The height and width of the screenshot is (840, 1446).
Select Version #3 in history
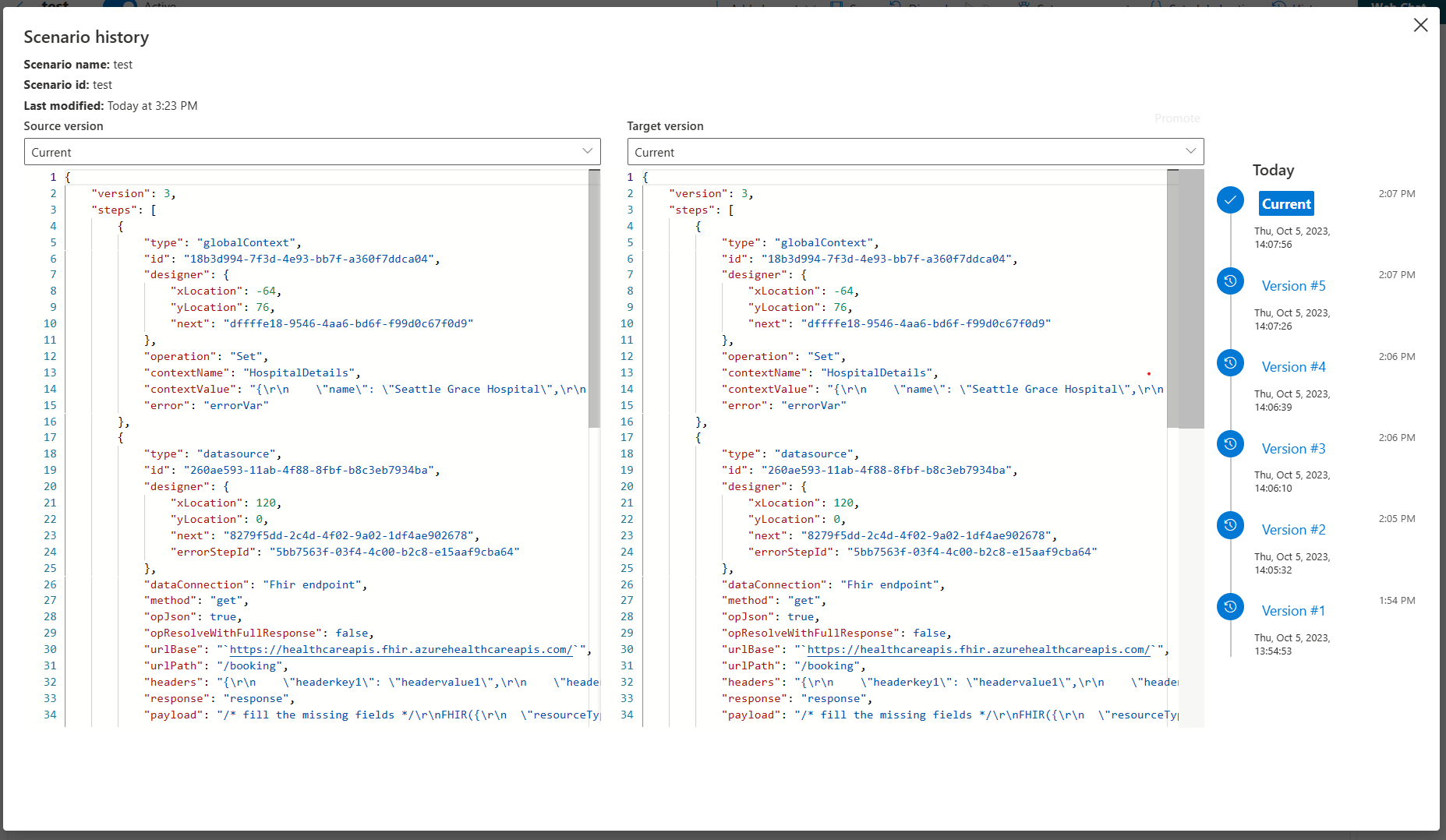coord(1293,449)
